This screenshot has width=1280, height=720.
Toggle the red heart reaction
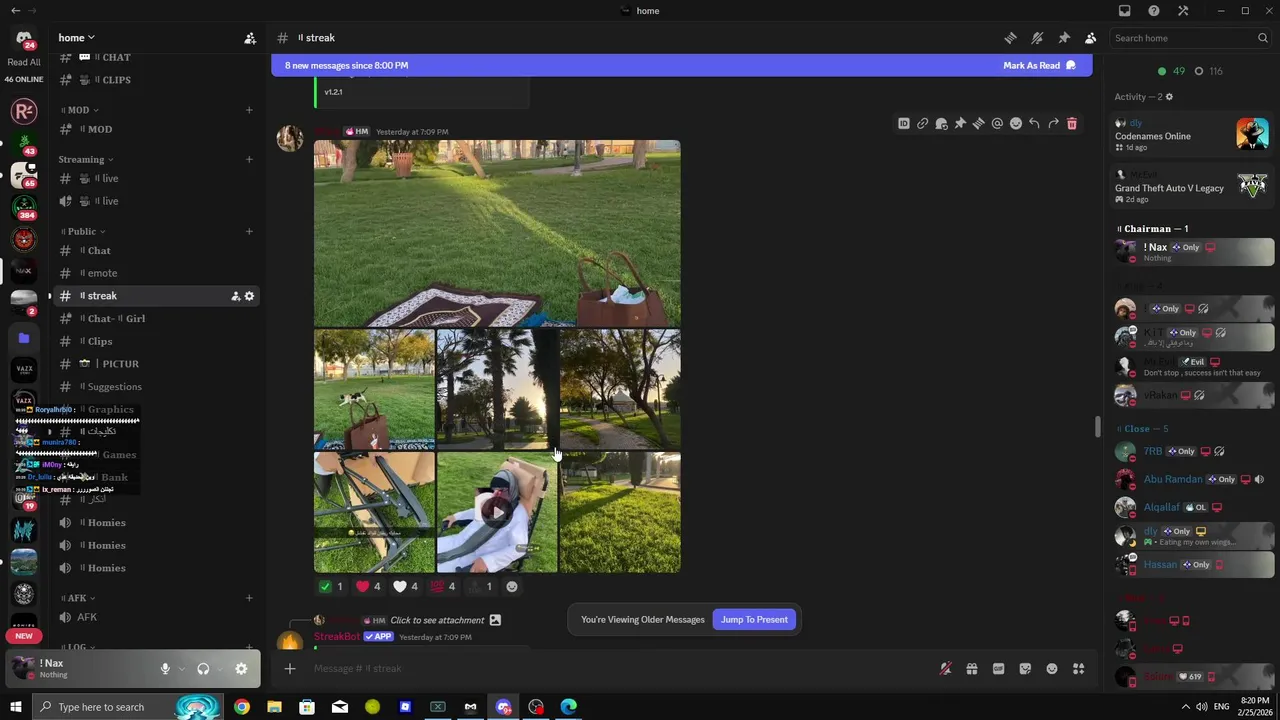coord(369,587)
